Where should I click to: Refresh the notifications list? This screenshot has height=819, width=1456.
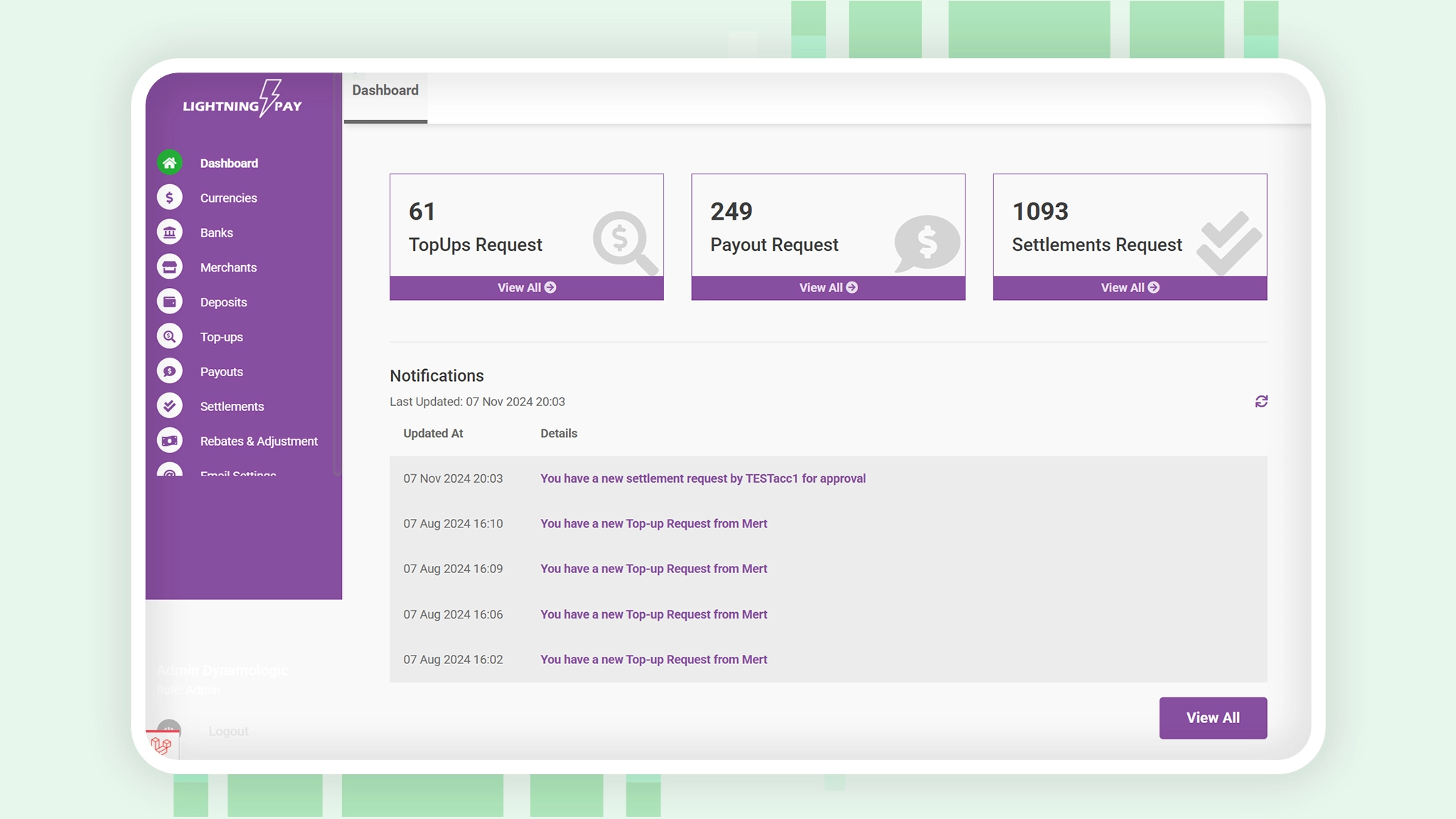tap(1261, 402)
